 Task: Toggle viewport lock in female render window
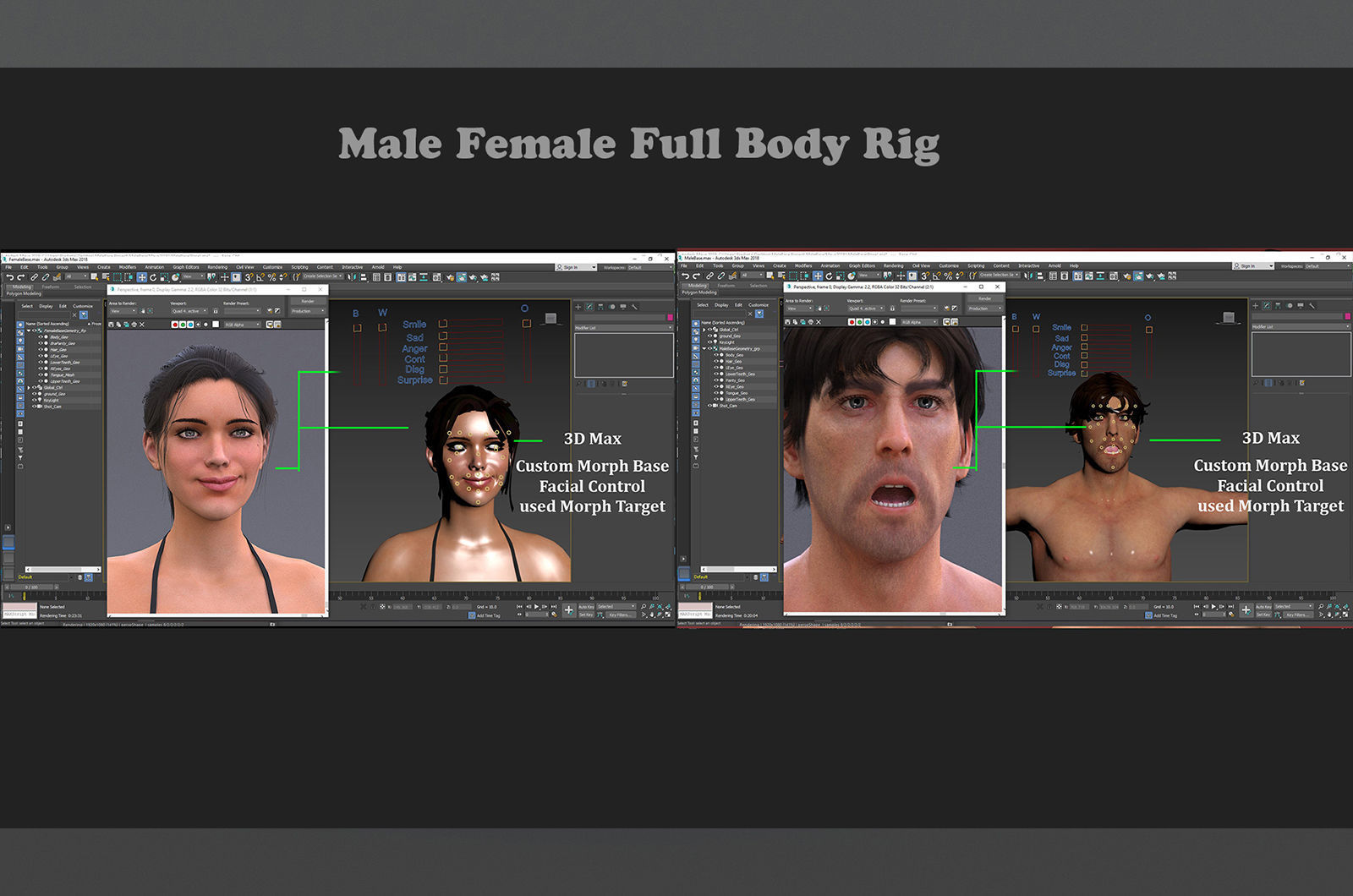(x=216, y=311)
